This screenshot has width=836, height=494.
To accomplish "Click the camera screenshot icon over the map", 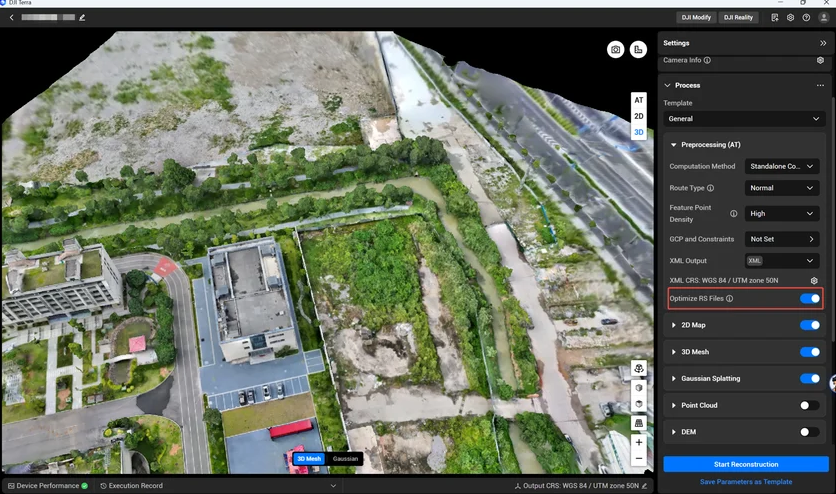I will (x=615, y=50).
